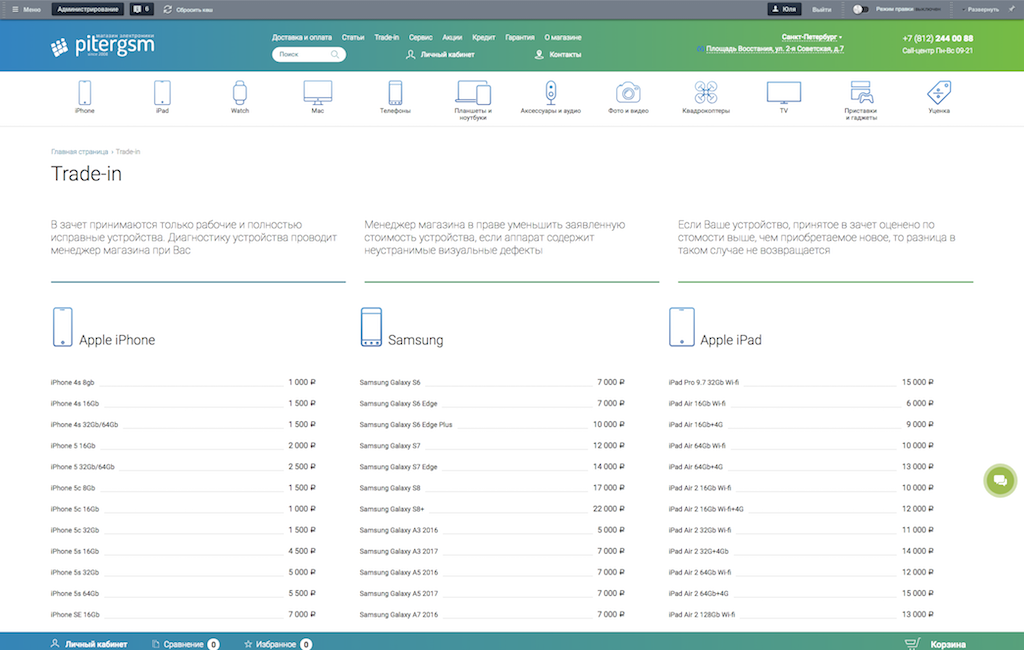Open Аксессуары и аудио category icon
The width and height of the screenshot is (1024, 650).
[551, 93]
